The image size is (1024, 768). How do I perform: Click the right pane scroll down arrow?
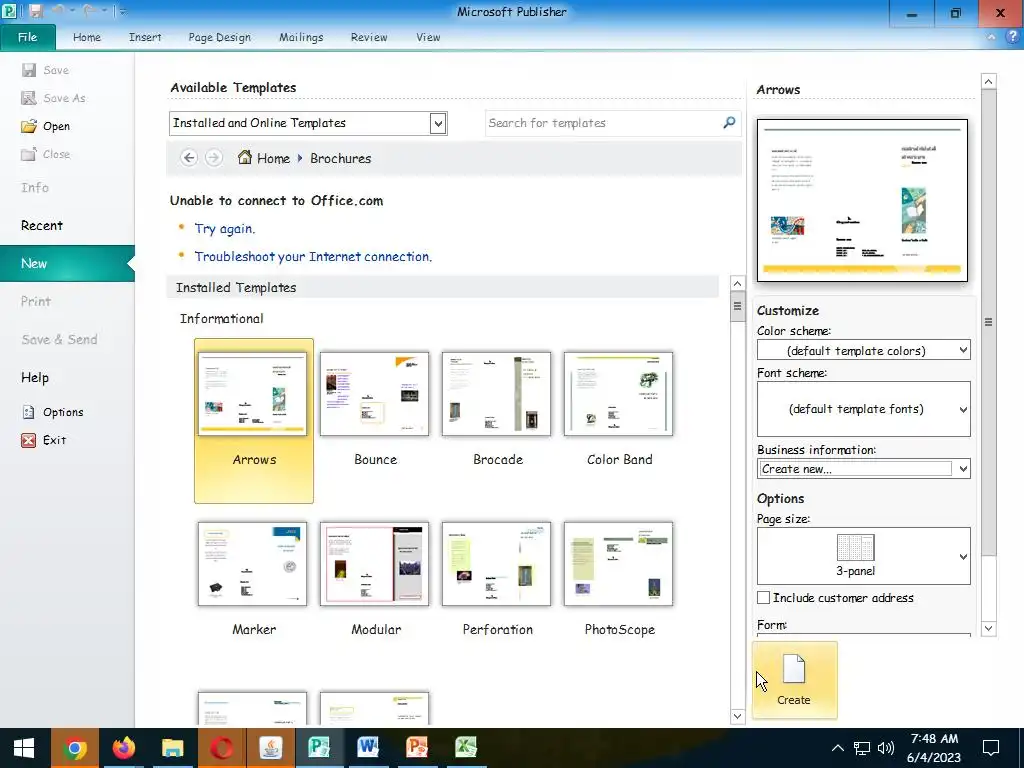click(988, 628)
